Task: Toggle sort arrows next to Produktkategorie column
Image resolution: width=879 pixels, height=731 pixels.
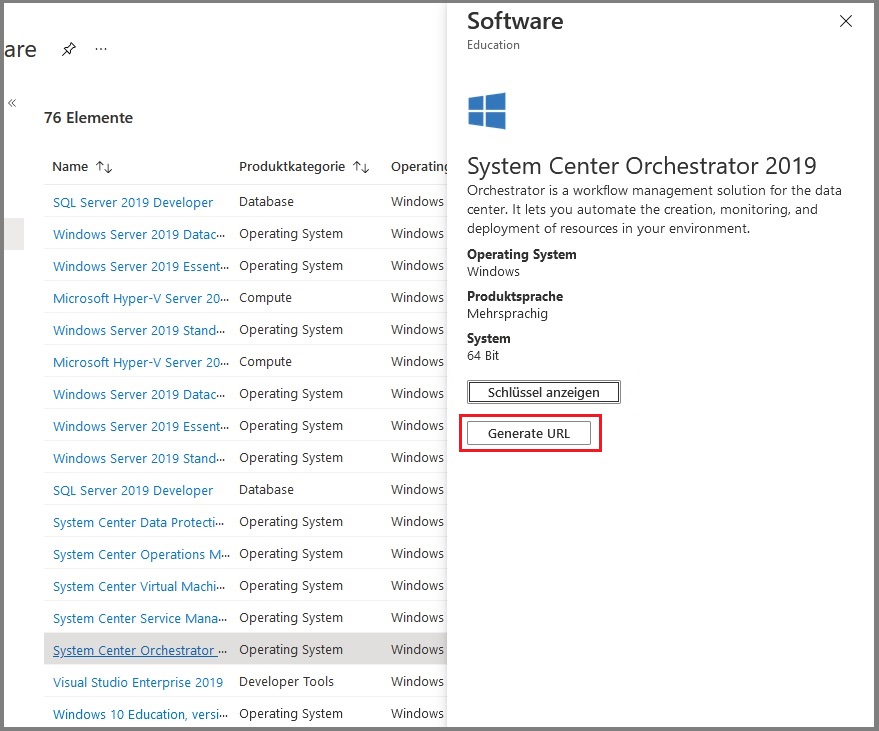Action: point(361,167)
